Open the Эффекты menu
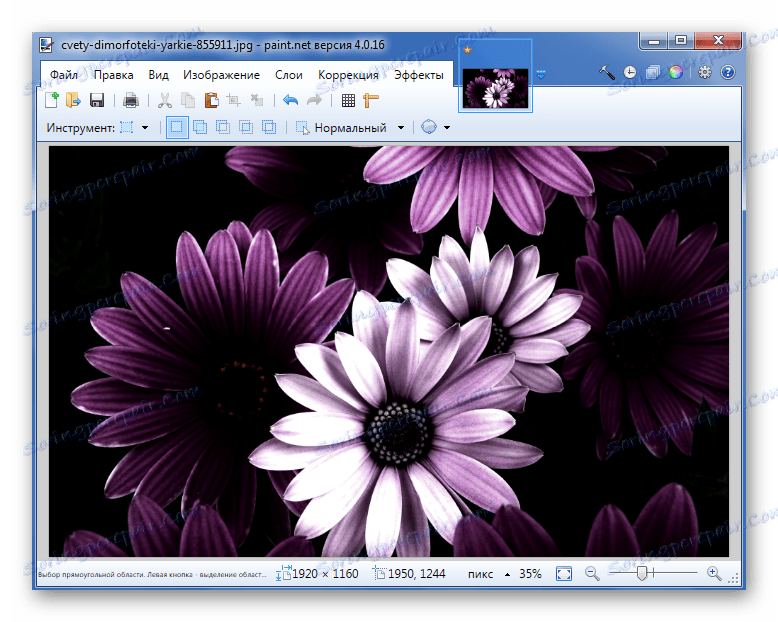 click(419, 75)
